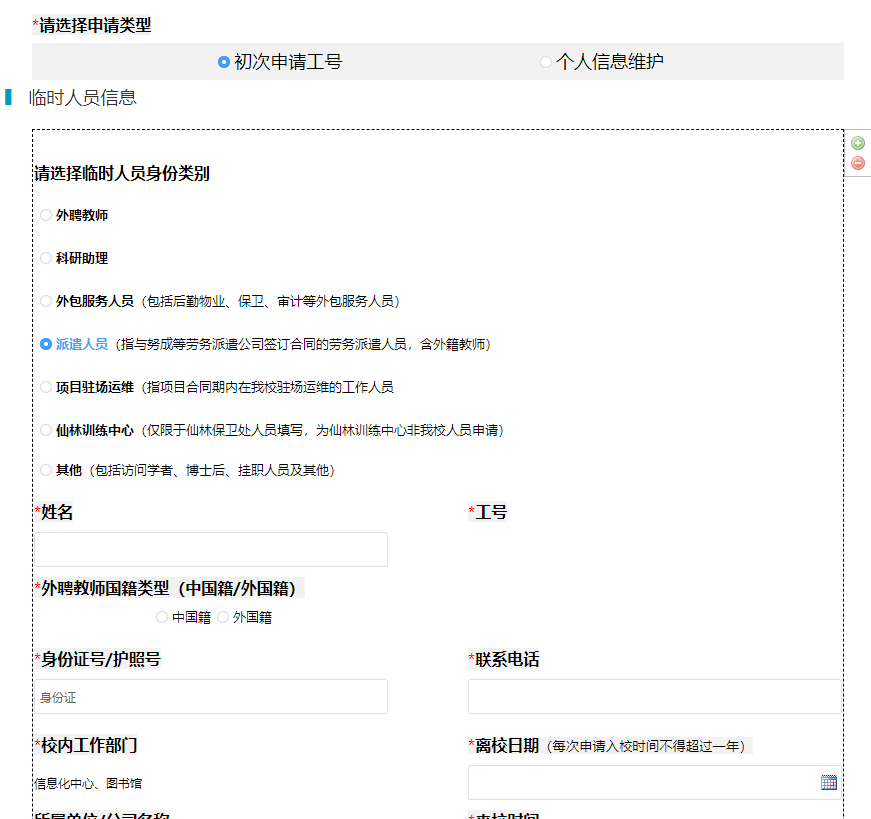Pick 项目驻场运维 identity option
Image resolution: width=871 pixels, height=819 pixels.
tap(46, 387)
